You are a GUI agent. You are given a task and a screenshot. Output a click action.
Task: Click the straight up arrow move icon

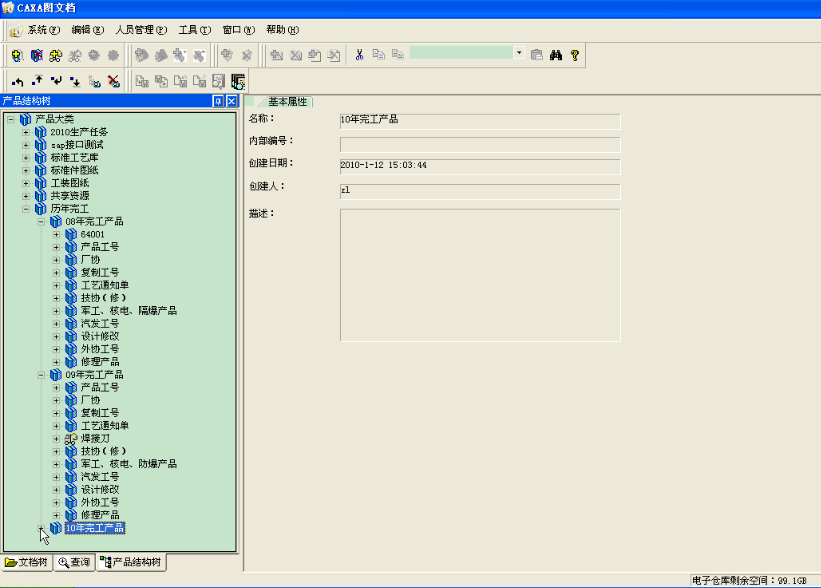tap(37, 81)
